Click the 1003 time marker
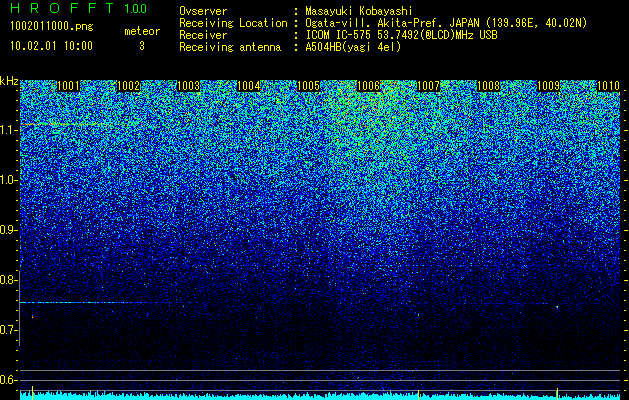This screenshot has width=629, height=400. [x=189, y=86]
